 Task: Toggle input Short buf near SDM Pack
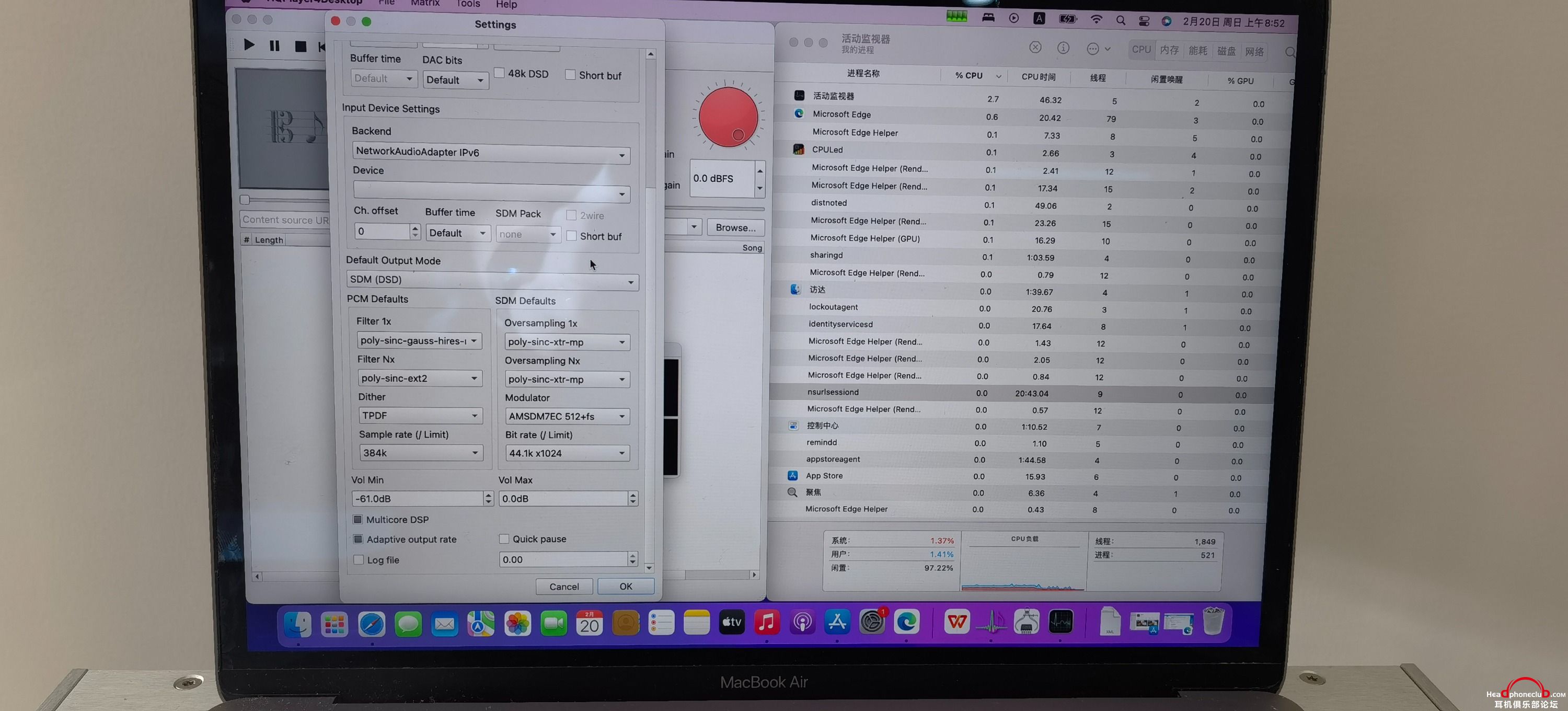pos(572,236)
